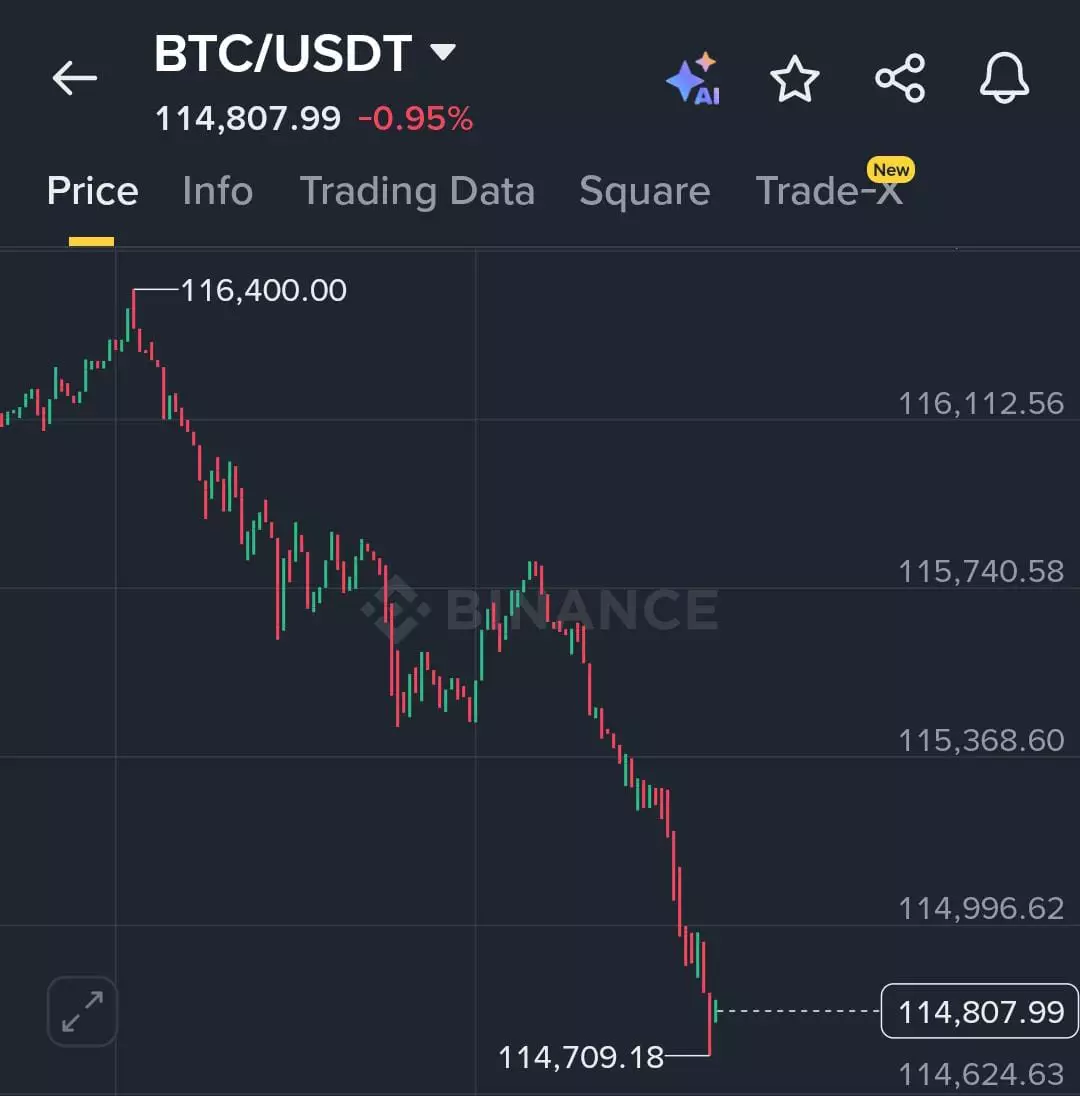1080x1096 pixels.
Task: Tap the -0.95% change percentage
Action: coord(415,120)
